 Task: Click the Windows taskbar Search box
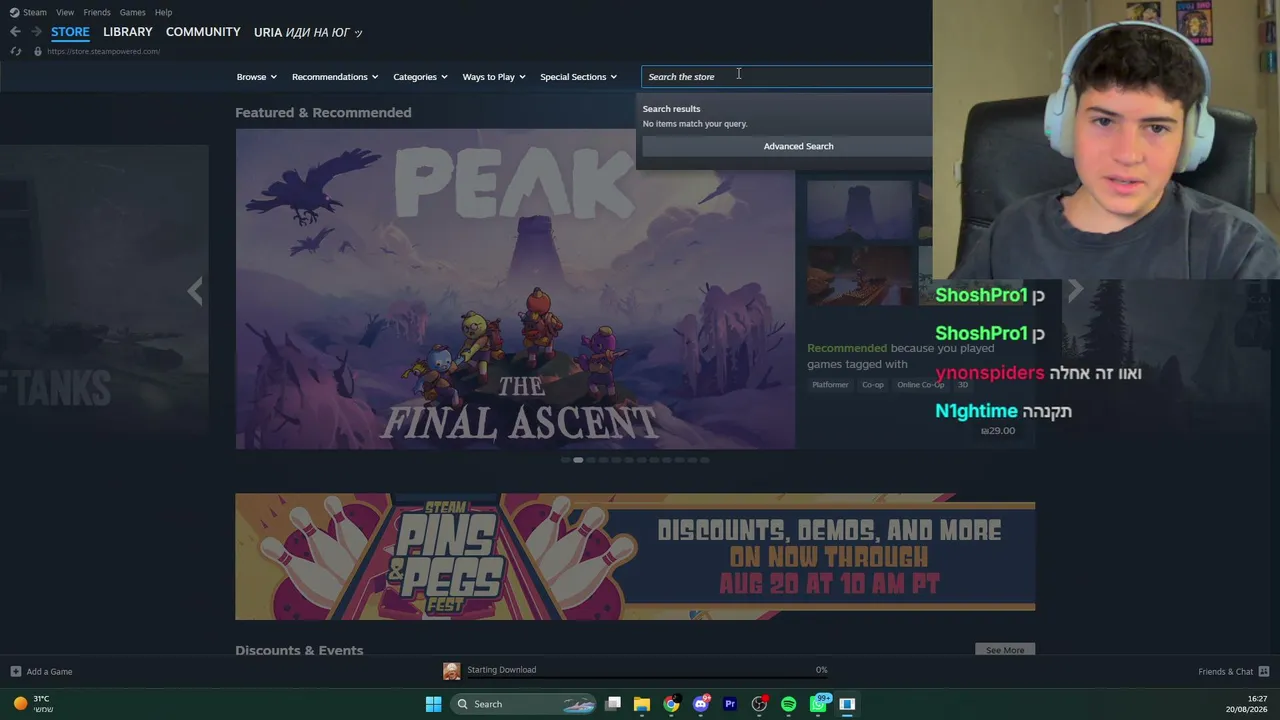click(523, 704)
